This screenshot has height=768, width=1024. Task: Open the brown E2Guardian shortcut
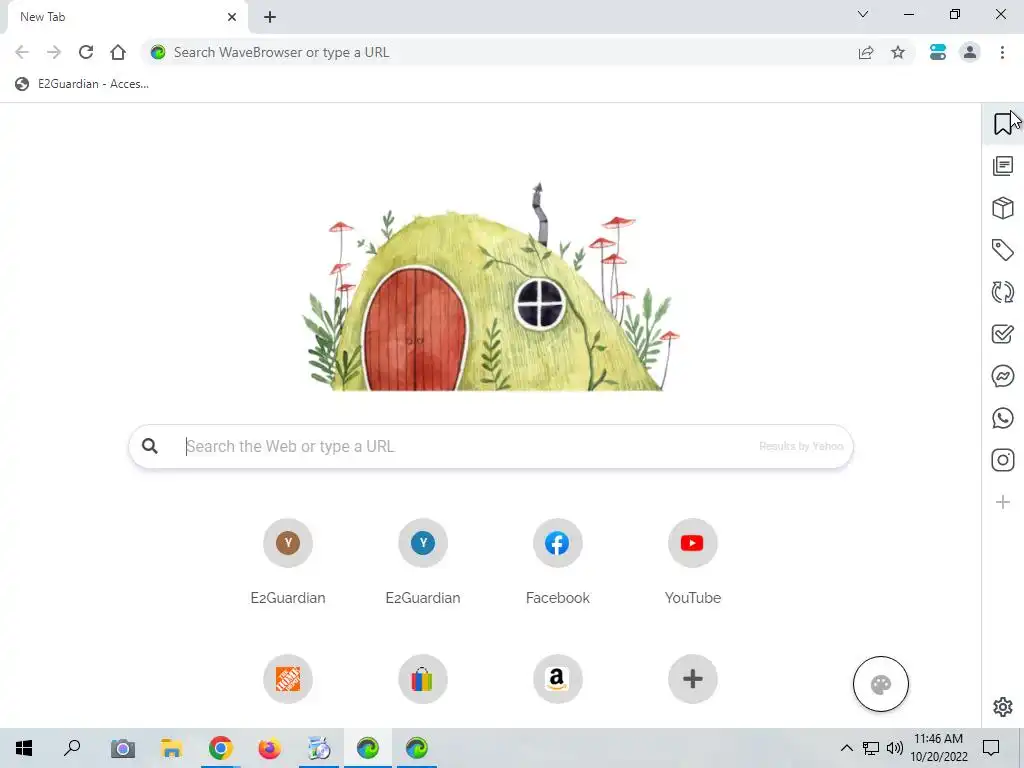point(288,543)
